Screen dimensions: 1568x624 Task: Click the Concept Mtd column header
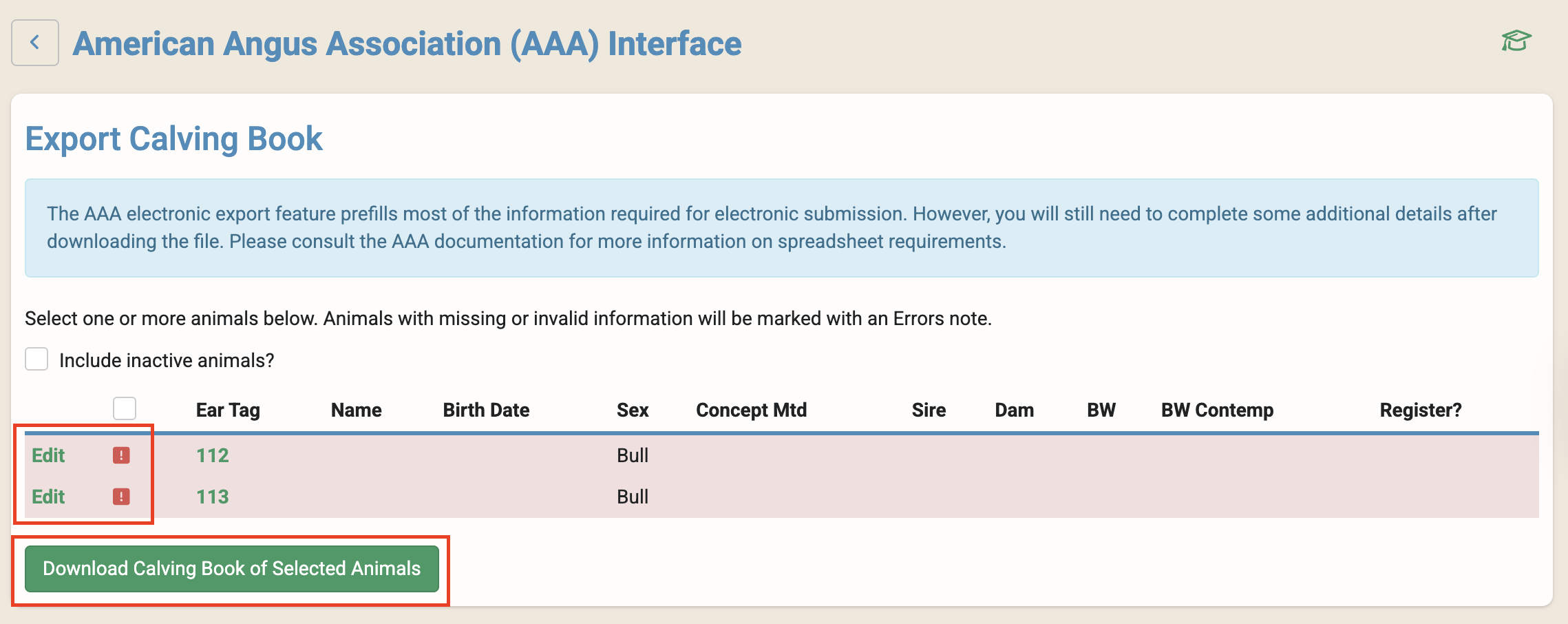(751, 410)
